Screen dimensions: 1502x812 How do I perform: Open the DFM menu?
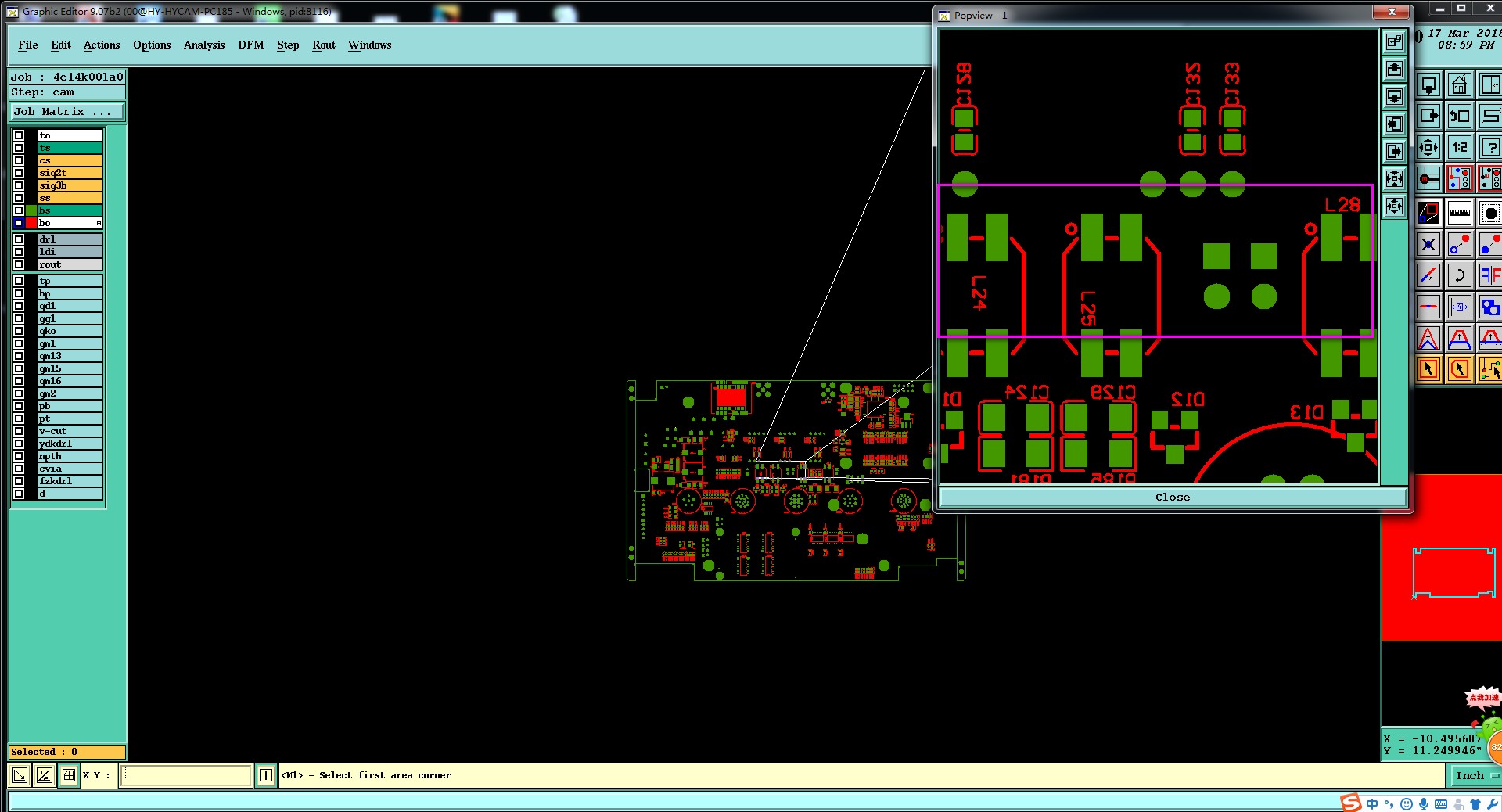pyautogui.click(x=251, y=45)
